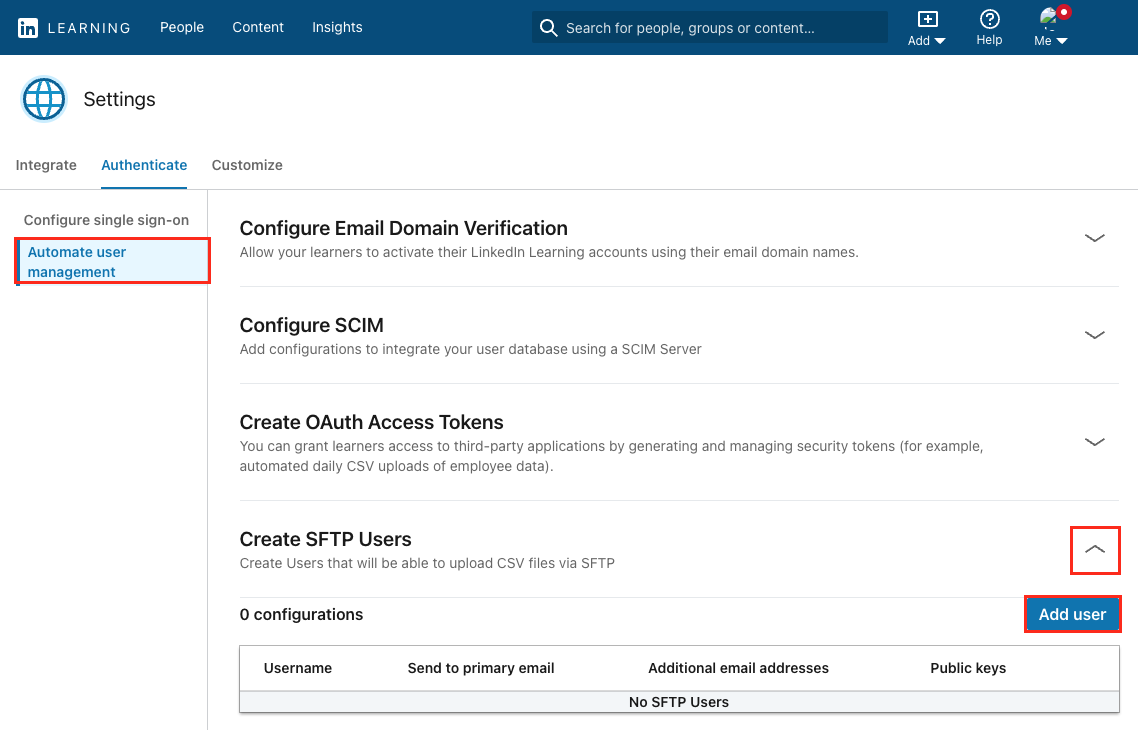This screenshot has width=1138, height=730.
Task: Click the globe icon beside Settings
Action: [x=43, y=98]
